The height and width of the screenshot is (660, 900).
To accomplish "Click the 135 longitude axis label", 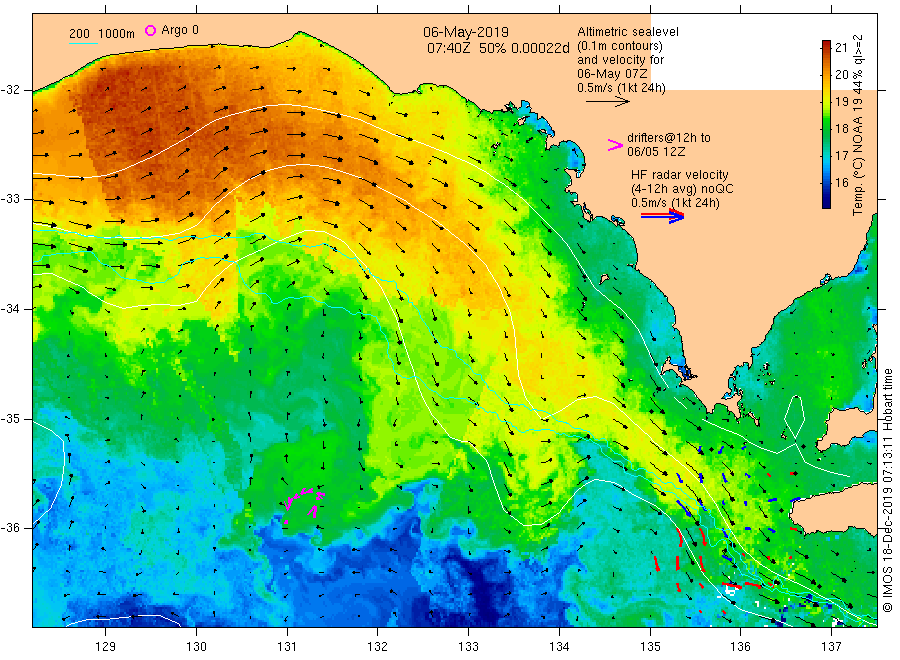I will tap(650, 647).
